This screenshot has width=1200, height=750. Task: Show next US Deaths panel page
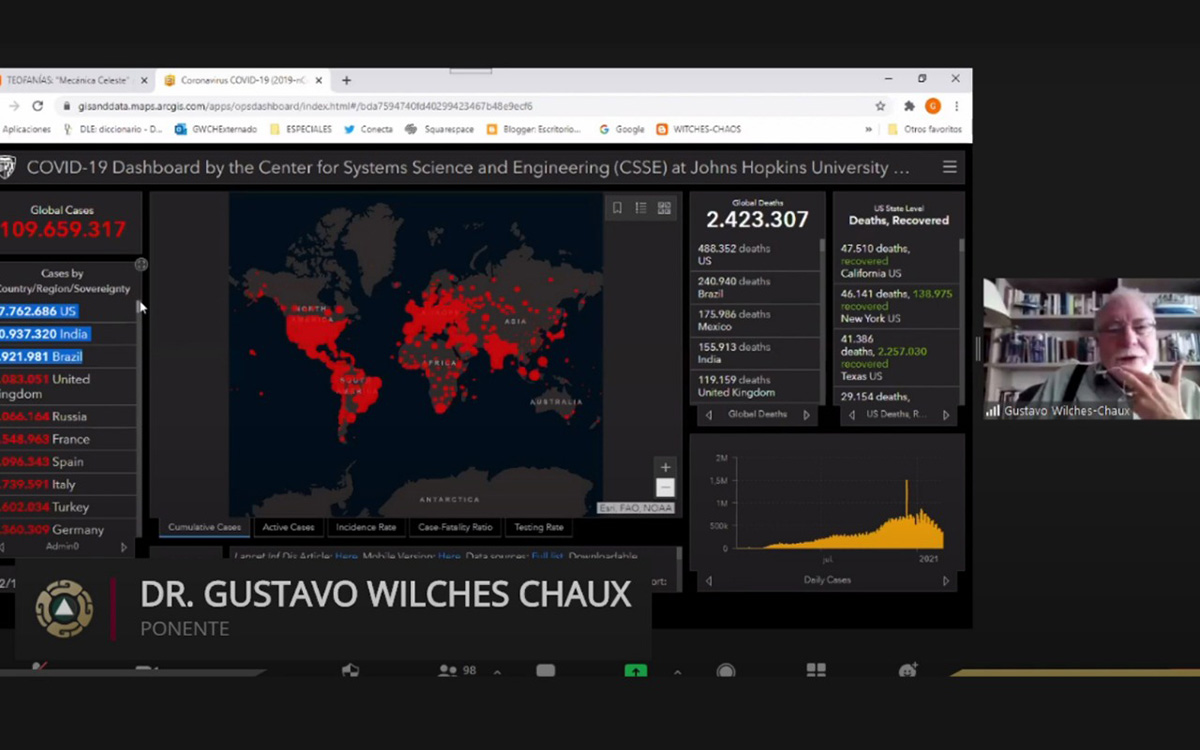click(x=946, y=415)
